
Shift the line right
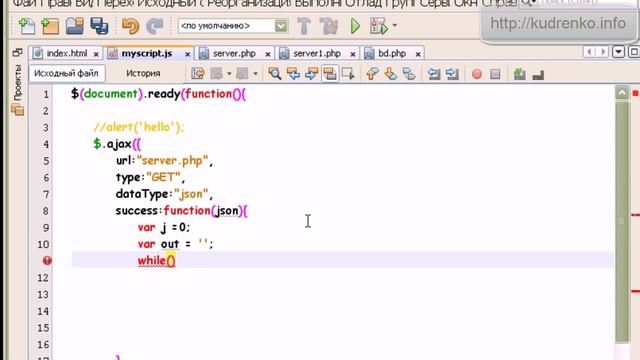pos(452,74)
